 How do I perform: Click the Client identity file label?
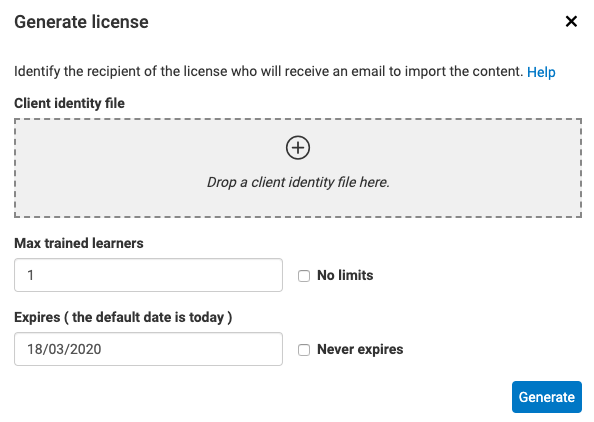point(69,103)
